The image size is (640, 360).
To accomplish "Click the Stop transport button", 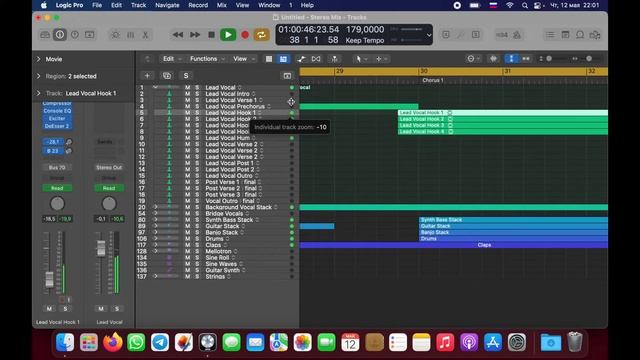I will [x=211, y=35].
